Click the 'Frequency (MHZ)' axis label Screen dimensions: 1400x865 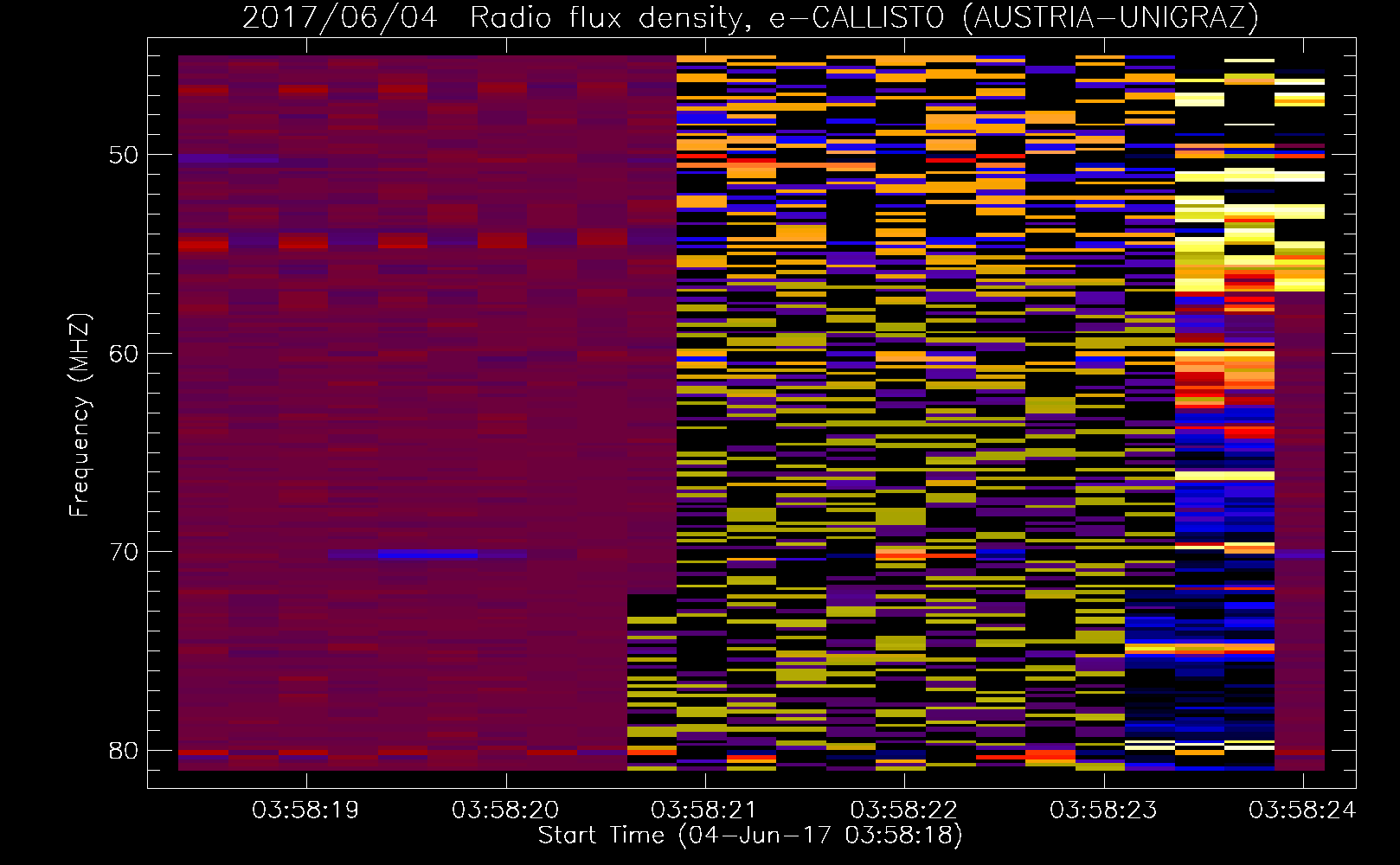(80, 415)
